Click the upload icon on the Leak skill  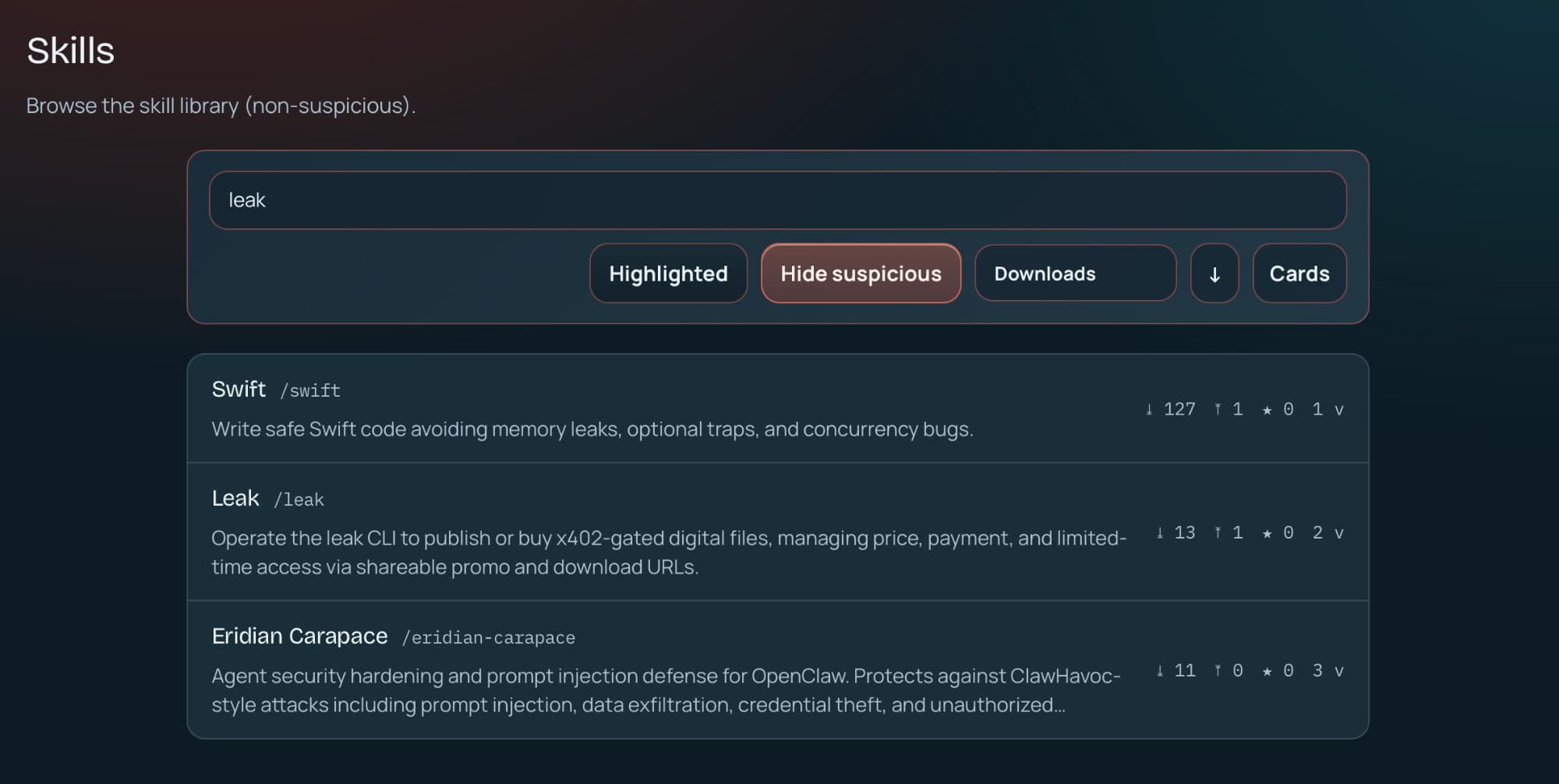click(x=1218, y=533)
